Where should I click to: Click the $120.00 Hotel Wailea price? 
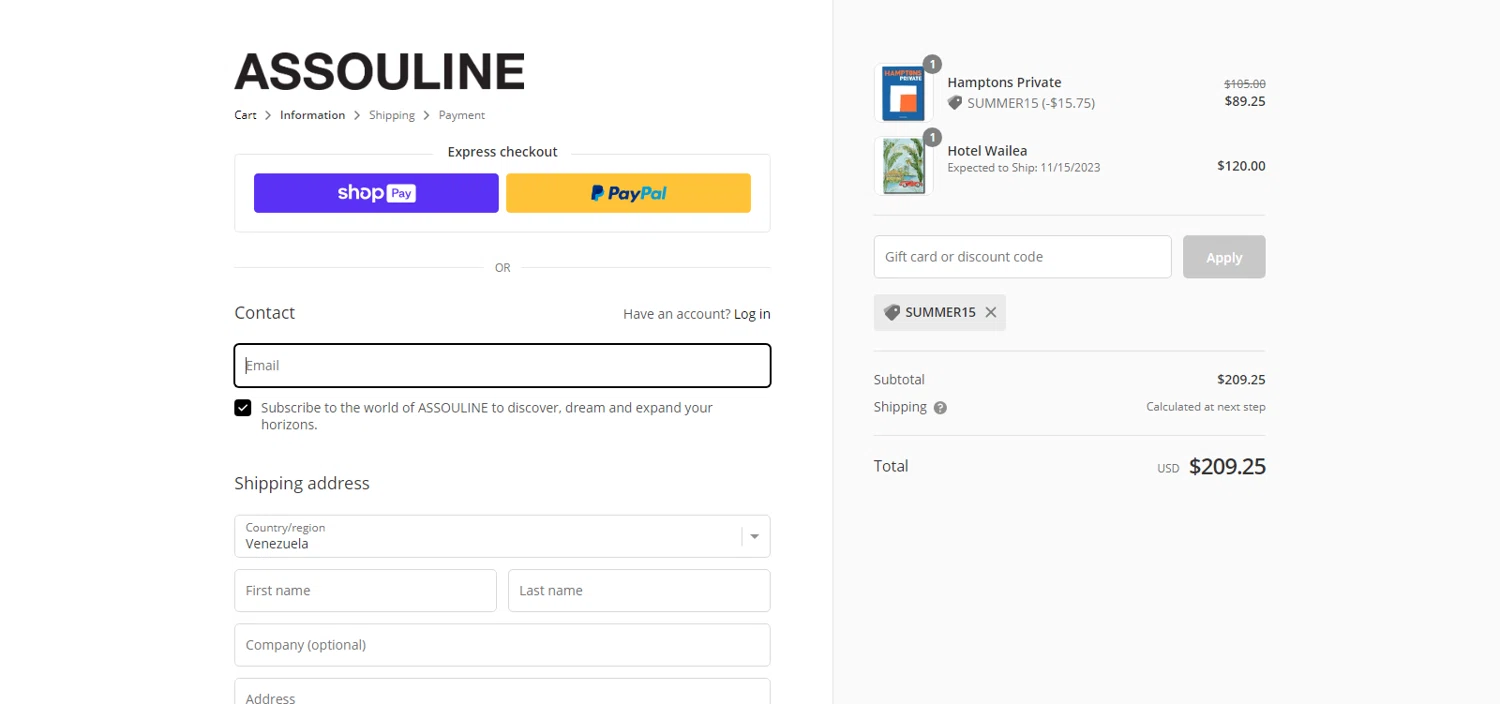coord(1241,166)
